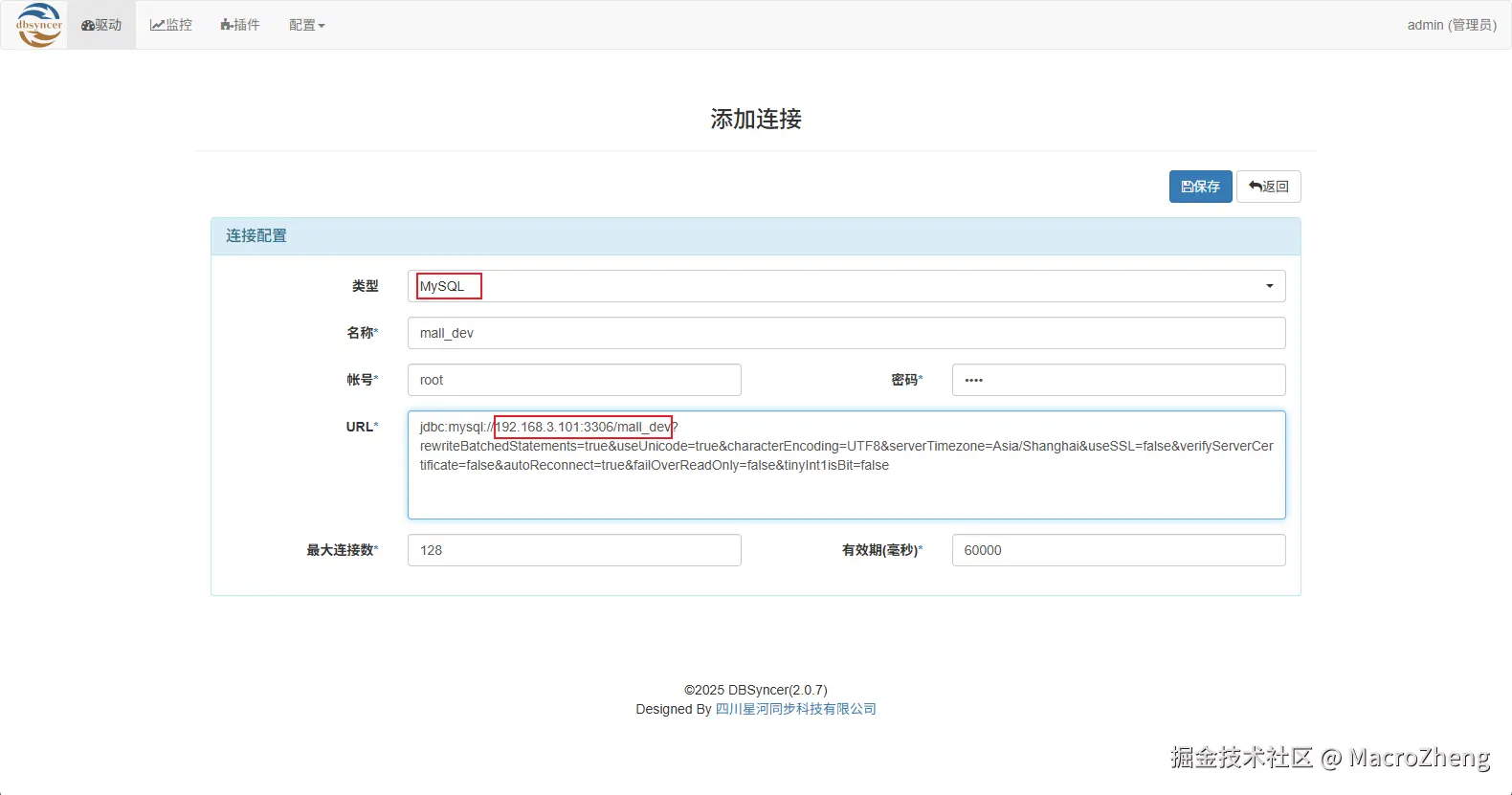The height and width of the screenshot is (795, 1512).
Task: Open the 驱动 menu tab
Action: (101, 25)
